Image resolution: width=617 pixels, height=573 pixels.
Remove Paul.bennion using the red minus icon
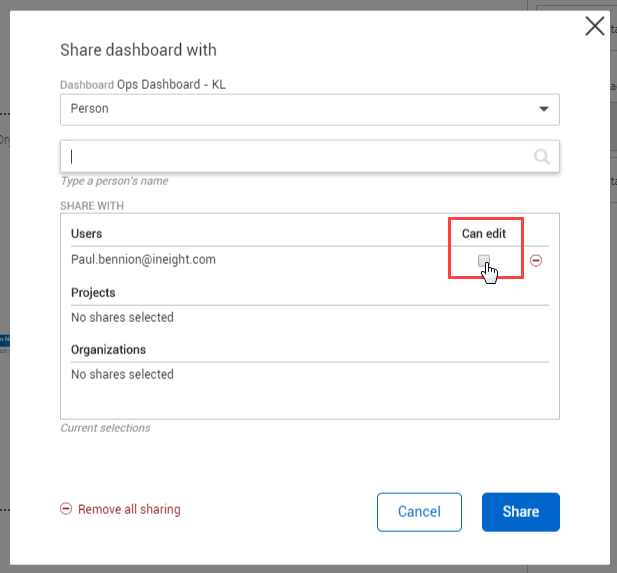coord(536,261)
